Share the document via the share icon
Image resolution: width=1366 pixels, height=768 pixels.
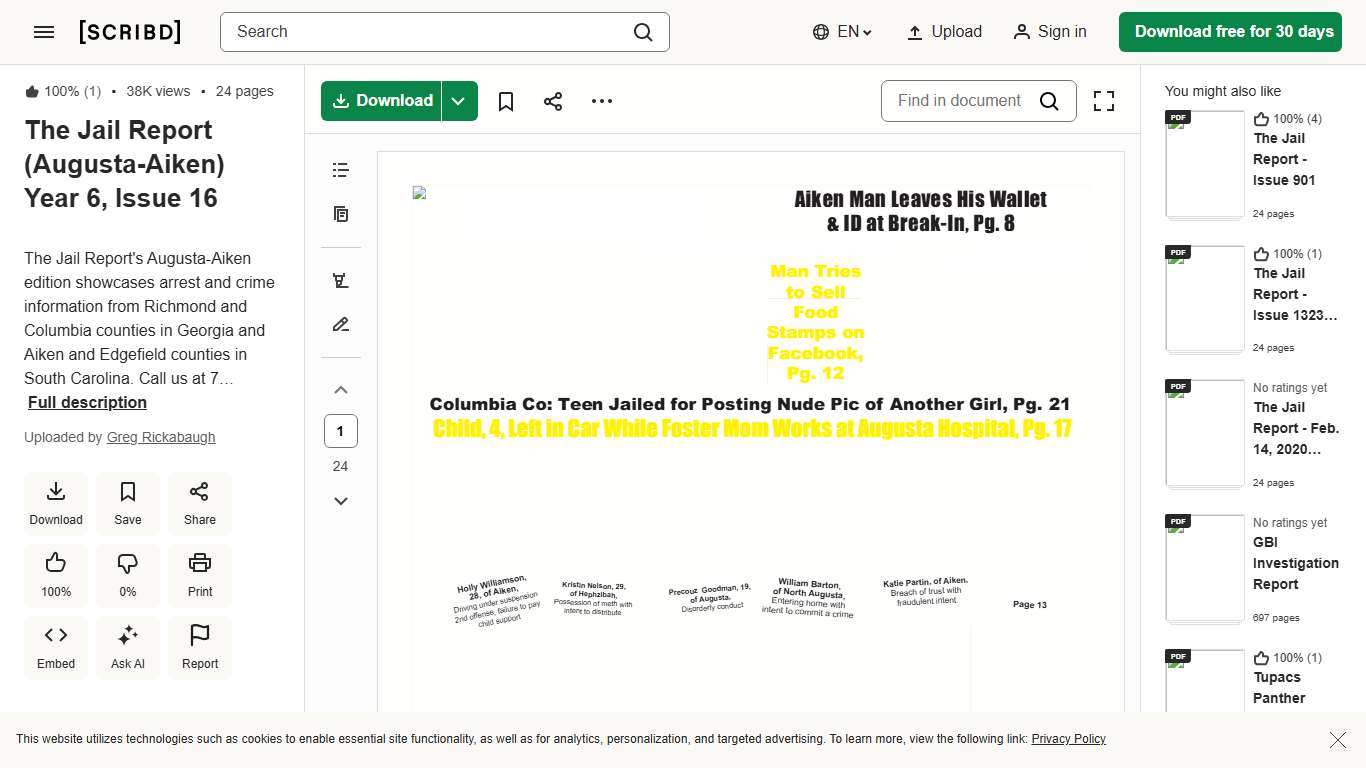[553, 101]
